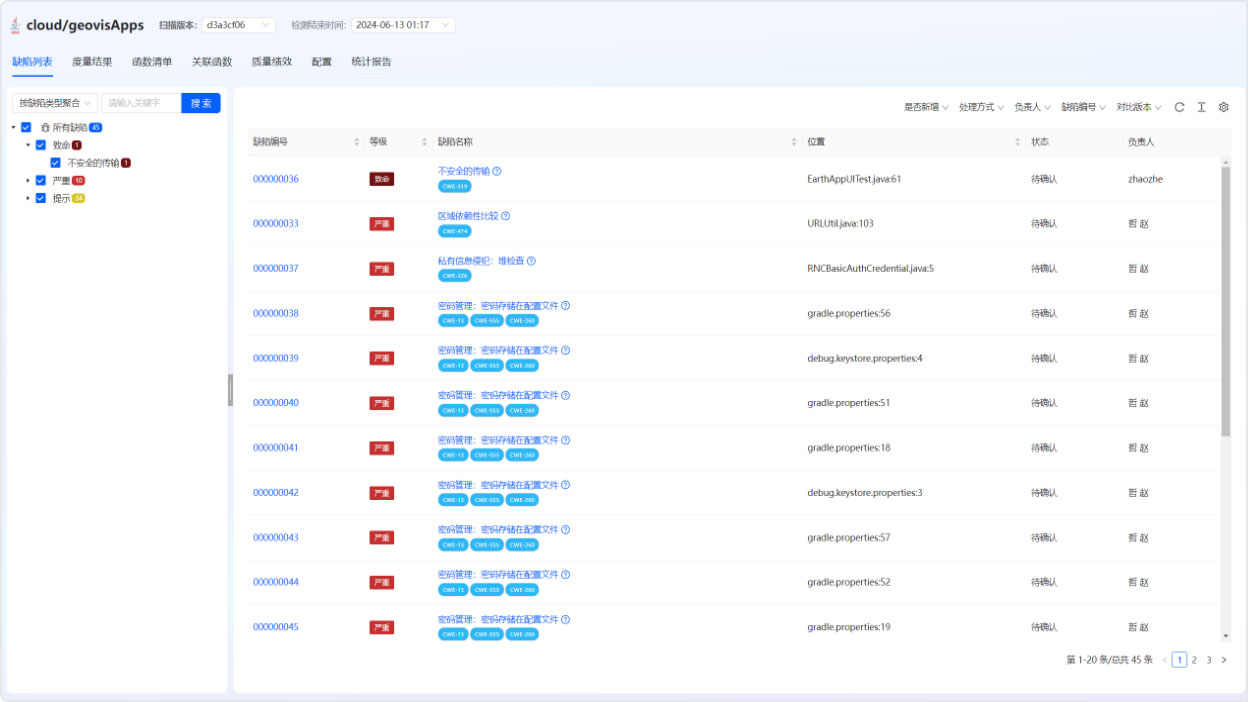Click the CWE-319 tag

click(x=455, y=186)
